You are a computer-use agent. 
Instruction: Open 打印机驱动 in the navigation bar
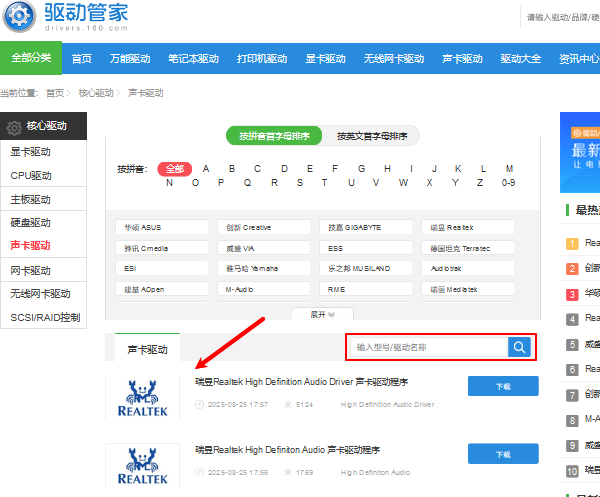[262, 59]
